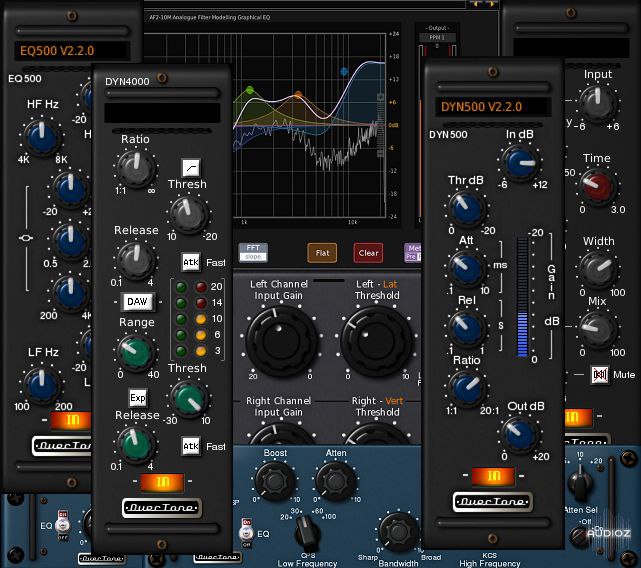Click the purple Met Pre button
Image resolution: width=641 pixels, height=568 pixels.
pos(413,252)
